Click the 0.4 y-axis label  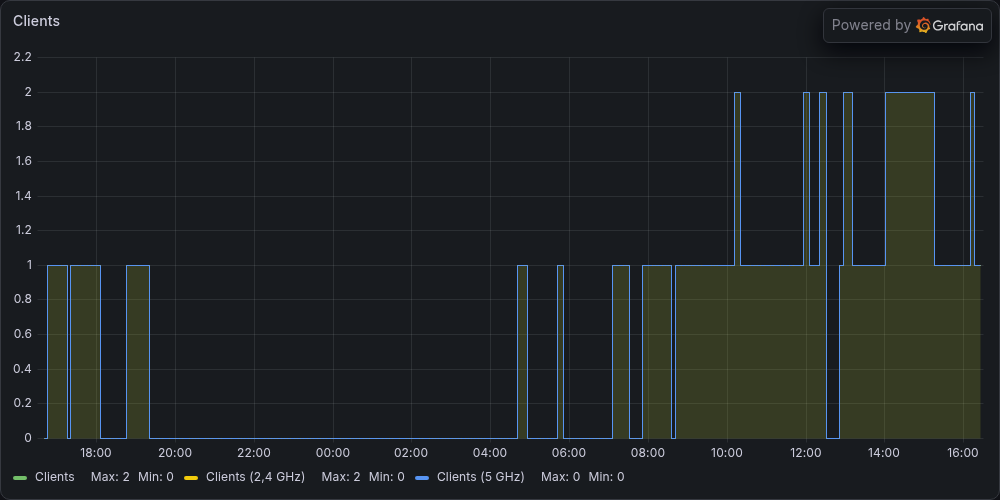coord(22,369)
